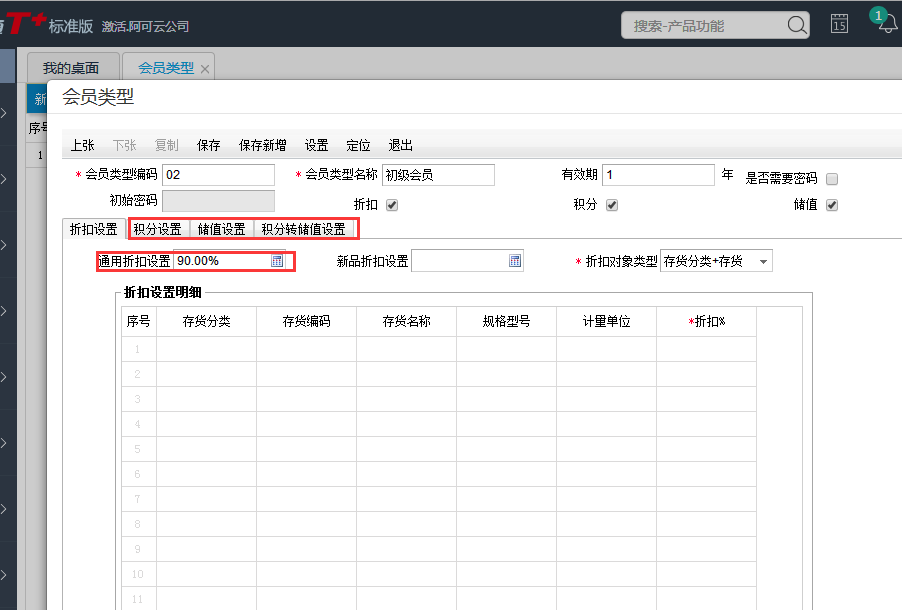Image resolution: width=902 pixels, height=610 pixels.
Task: Click the 保存 toolbar button
Action: (208, 145)
